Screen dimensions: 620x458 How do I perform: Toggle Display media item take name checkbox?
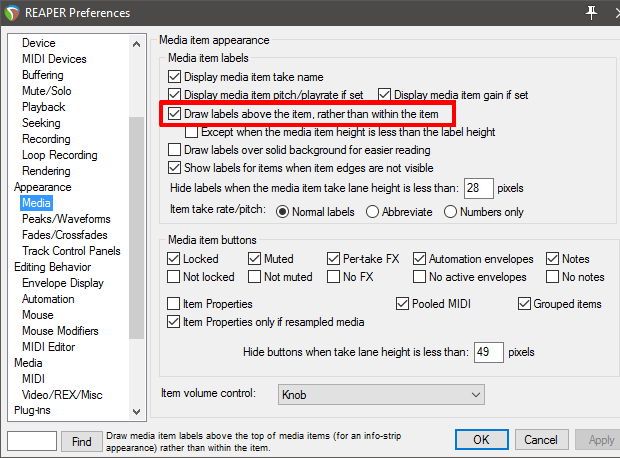coord(174,77)
